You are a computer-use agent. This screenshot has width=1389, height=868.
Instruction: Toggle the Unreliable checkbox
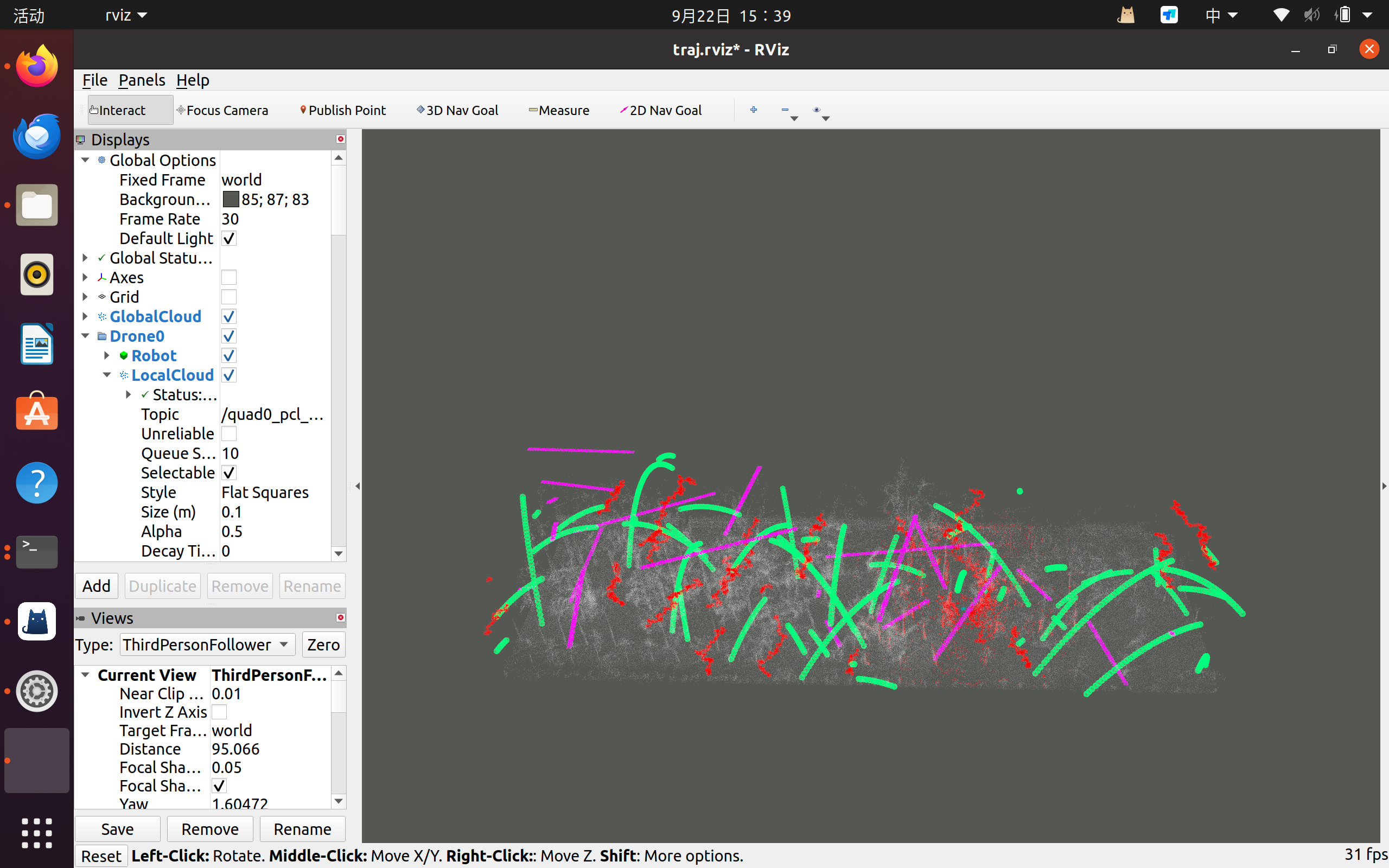pyautogui.click(x=229, y=433)
